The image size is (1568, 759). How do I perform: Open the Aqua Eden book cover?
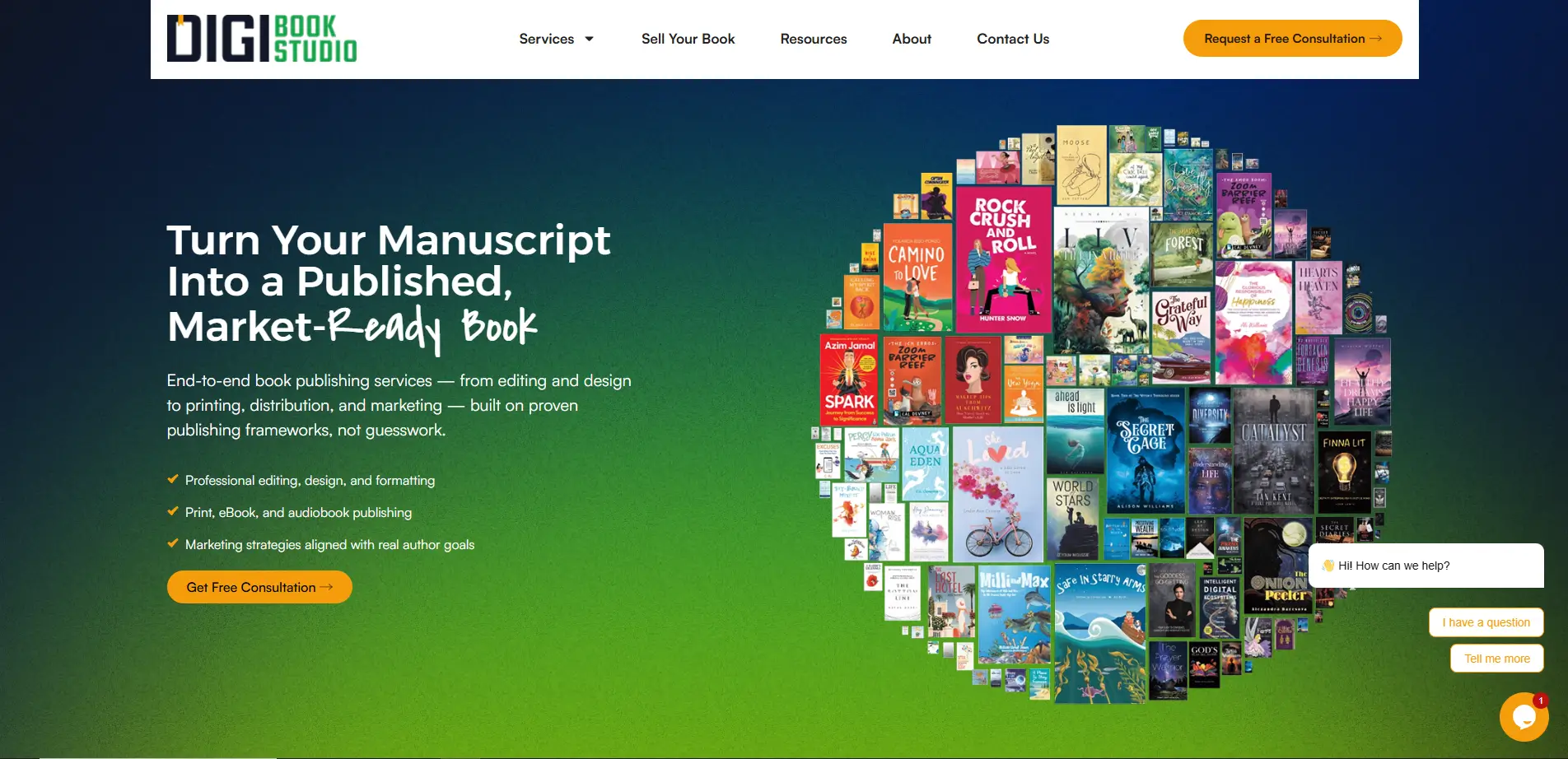pos(926,464)
